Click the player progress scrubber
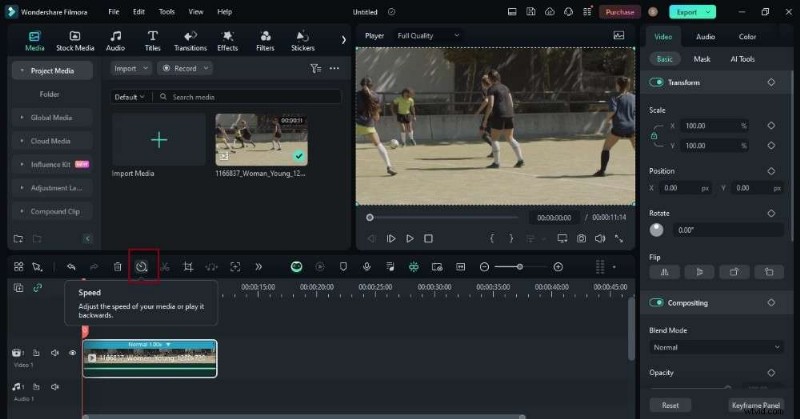Image resolution: width=800 pixels, height=419 pixels. [370, 217]
